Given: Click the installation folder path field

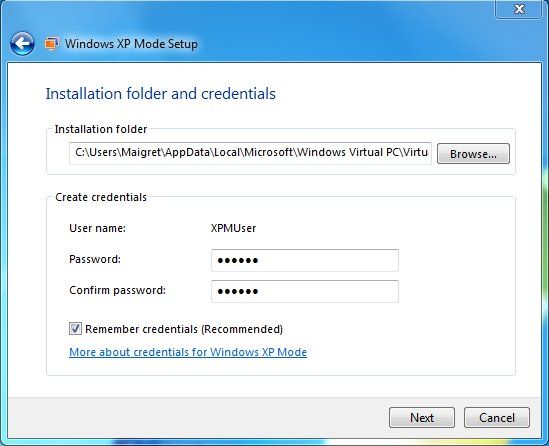Looking at the screenshot, I should 250,153.
